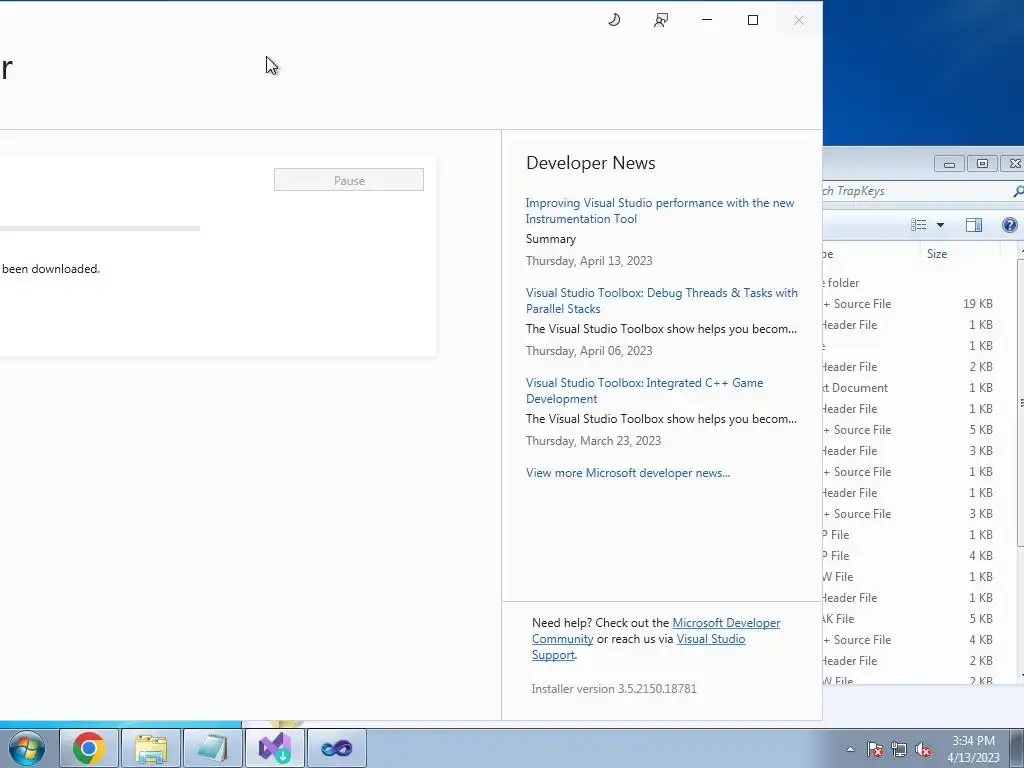Switch to Visual Studio Installer taskbar icon
The width and height of the screenshot is (1024, 768).
point(274,748)
